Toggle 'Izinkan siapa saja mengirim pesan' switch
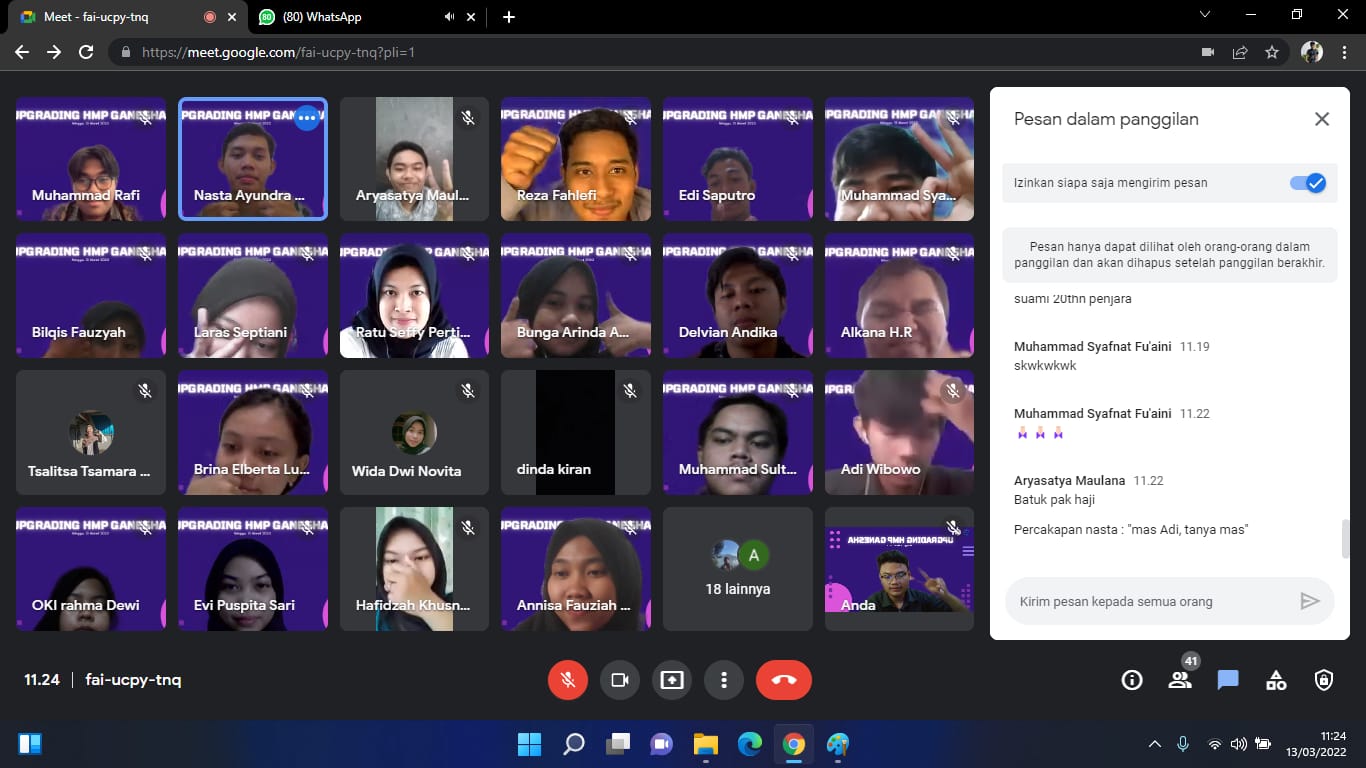Image resolution: width=1366 pixels, height=768 pixels. point(1307,183)
